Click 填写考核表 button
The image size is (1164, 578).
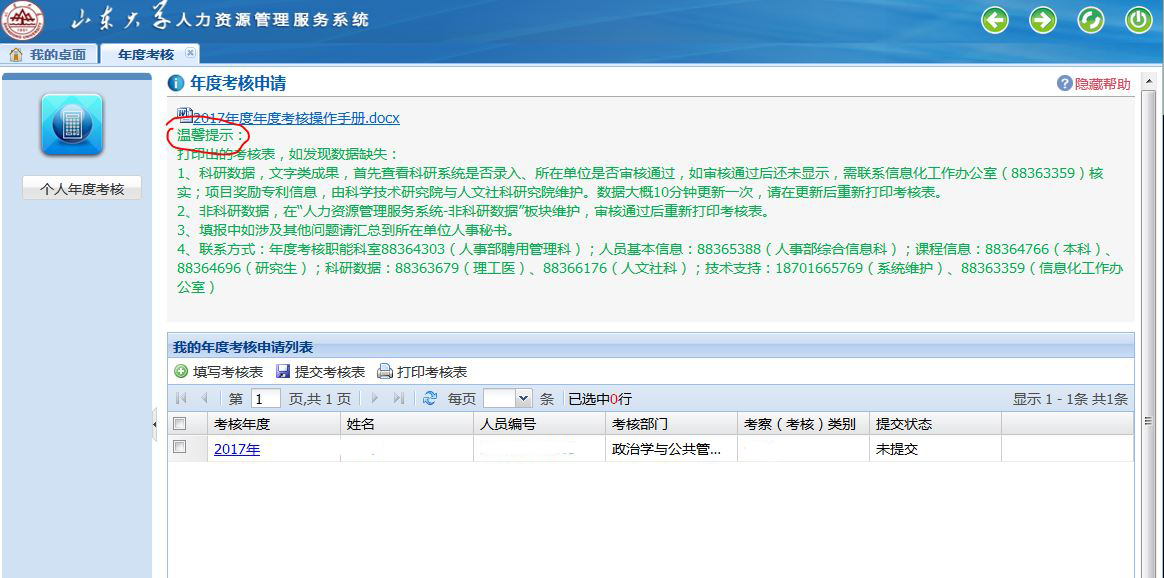(219, 372)
